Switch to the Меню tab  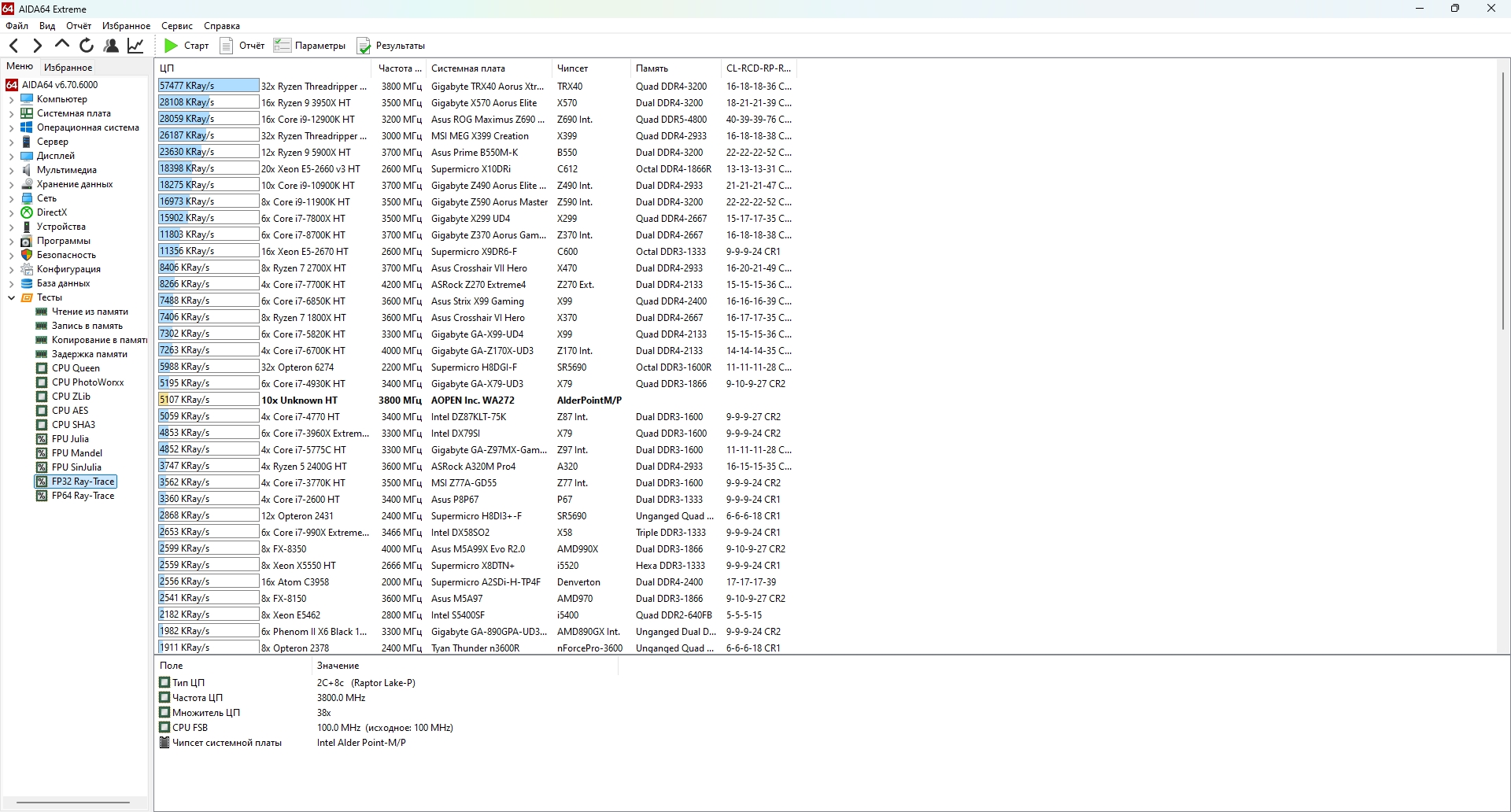20,67
